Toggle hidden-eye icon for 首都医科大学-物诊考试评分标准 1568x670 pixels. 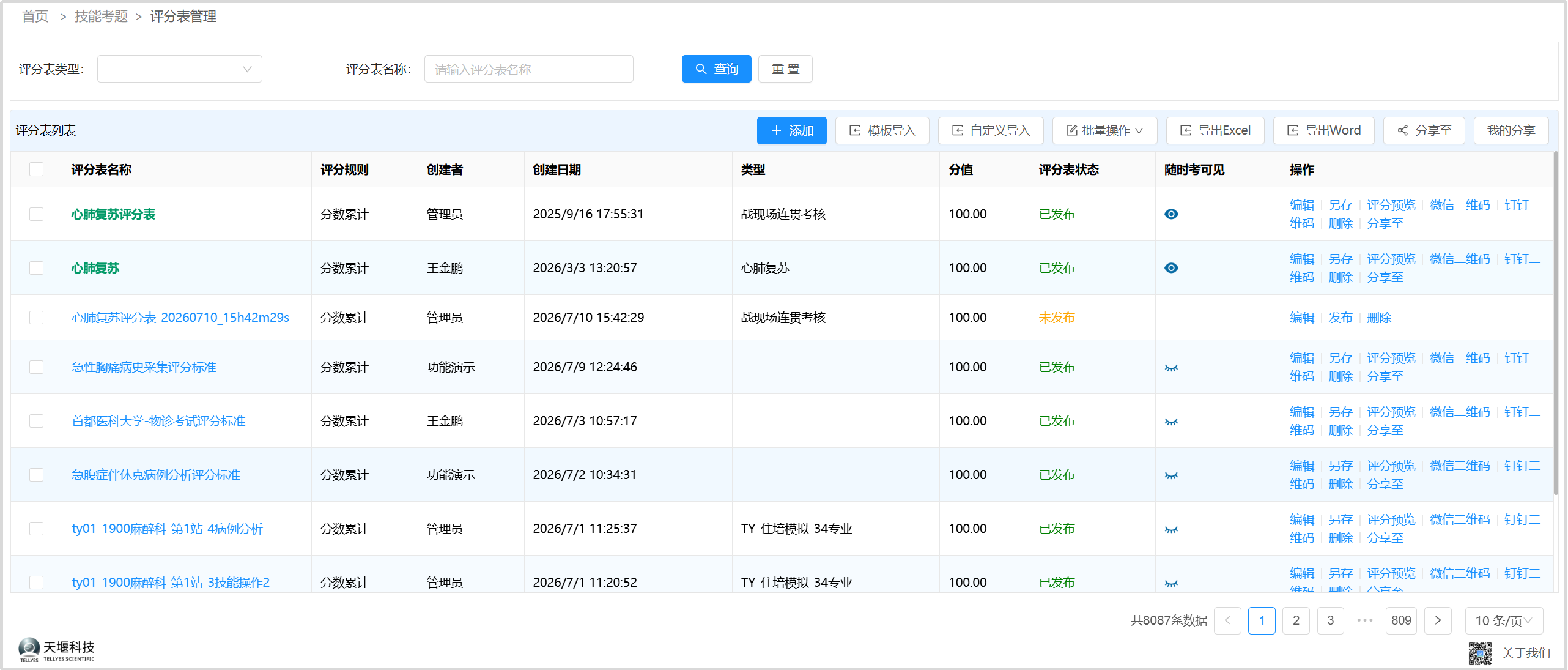click(x=1171, y=422)
